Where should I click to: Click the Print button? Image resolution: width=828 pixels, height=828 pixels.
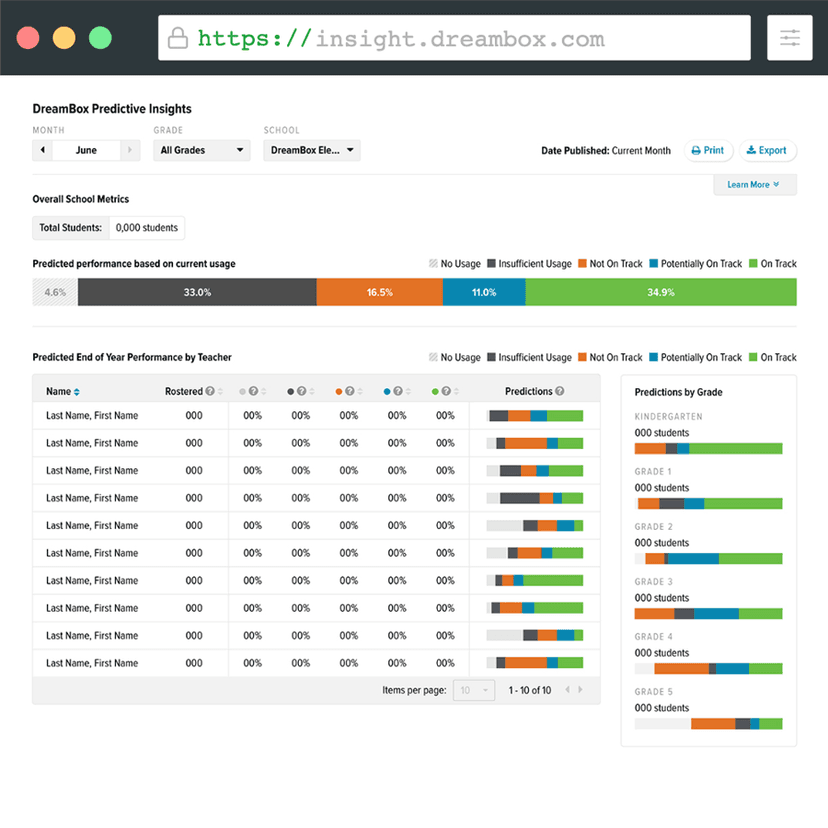pyautogui.click(x=707, y=150)
